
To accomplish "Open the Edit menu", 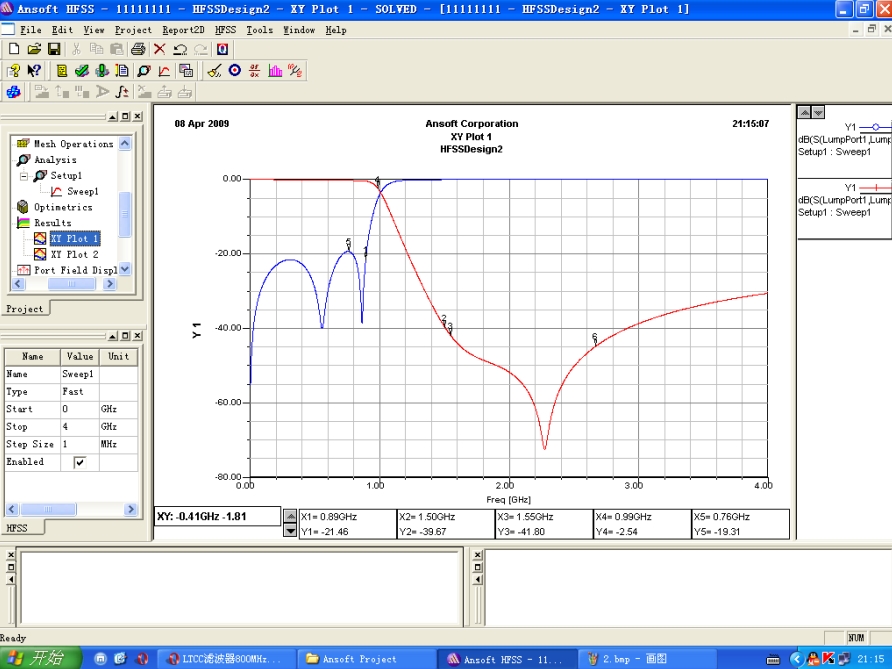I will [62, 30].
